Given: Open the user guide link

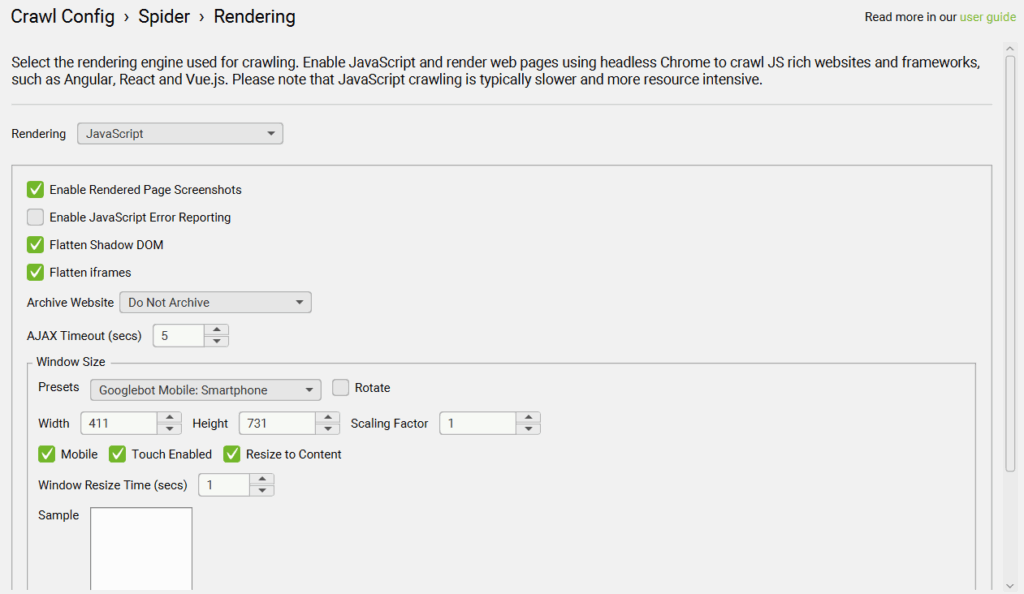Looking at the screenshot, I should tap(988, 17).
